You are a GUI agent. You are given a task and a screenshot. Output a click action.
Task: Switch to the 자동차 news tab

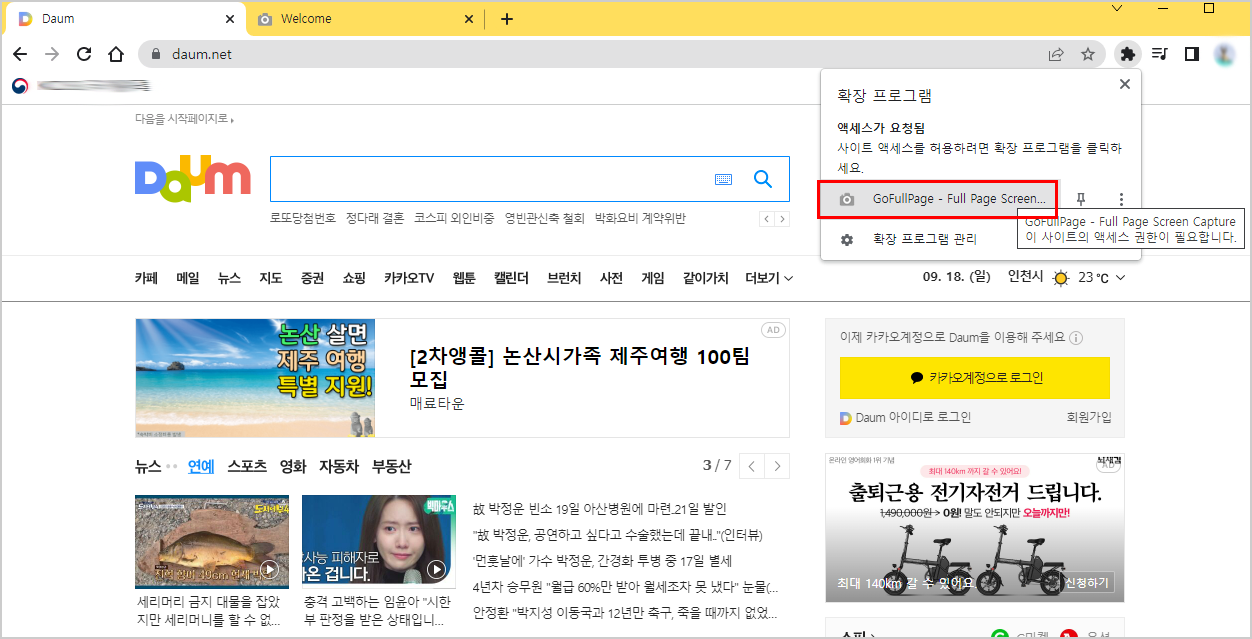(339, 466)
